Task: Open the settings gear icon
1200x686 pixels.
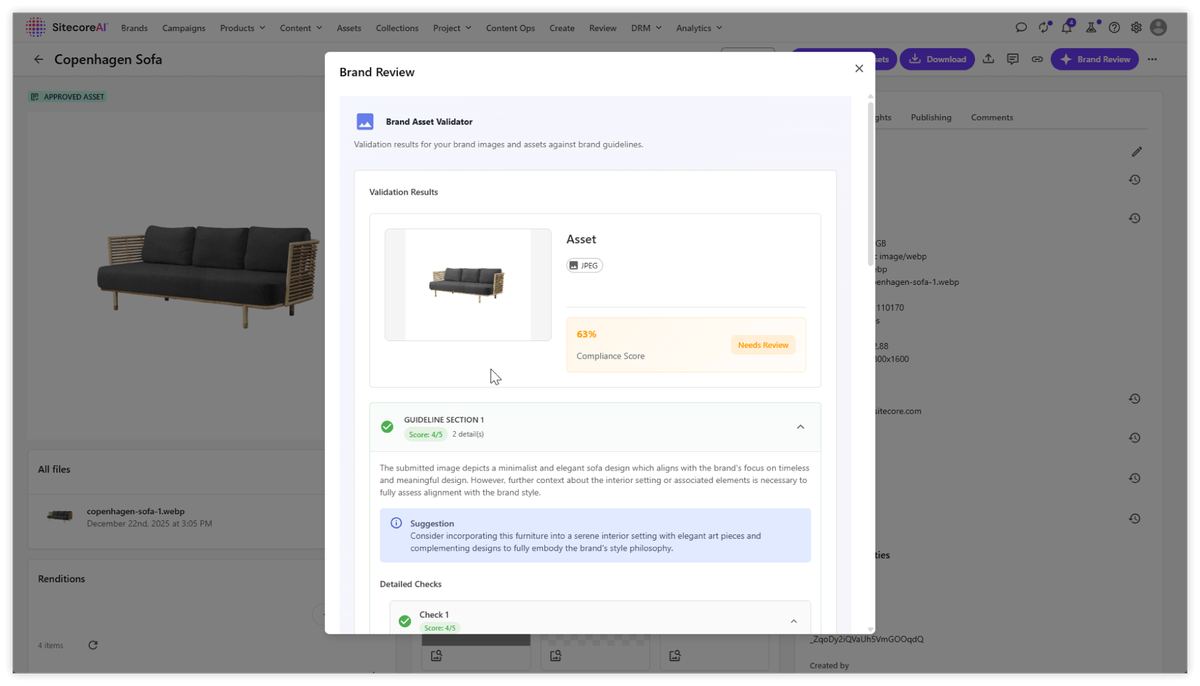Action: point(1136,28)
